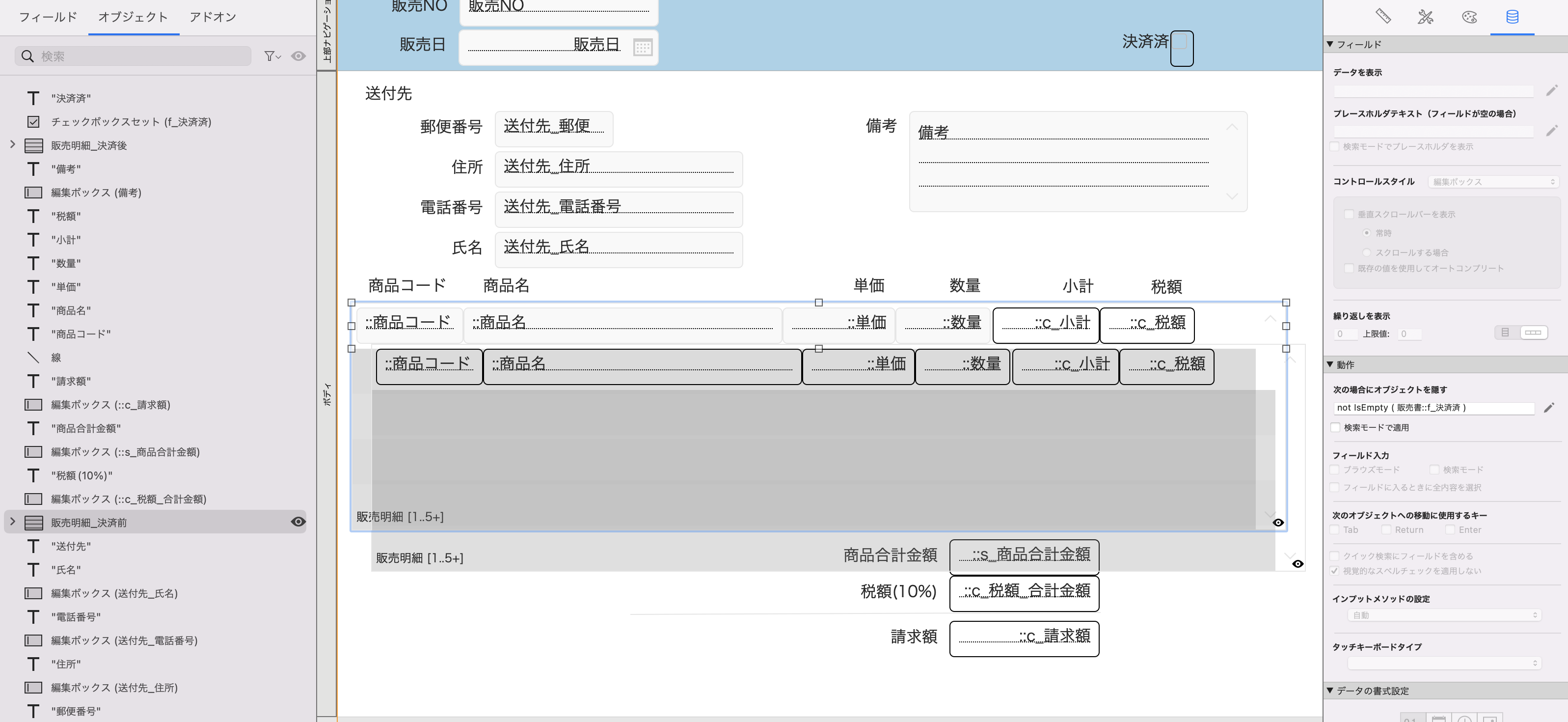This screenshot has width=1568, height=722.
Task: Edit hide-object condition with pencil icon
Action: pyautogui.click(x=1549, y=408)
